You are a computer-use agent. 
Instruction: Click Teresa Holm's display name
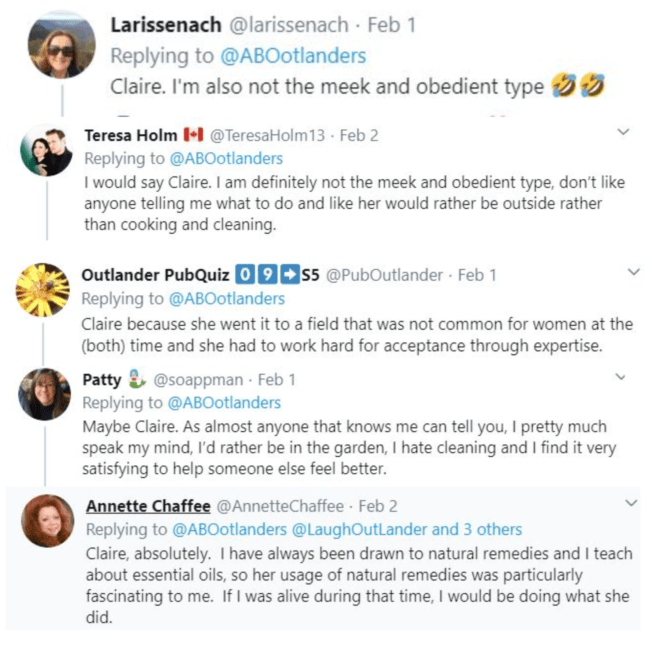pos(130,135)
